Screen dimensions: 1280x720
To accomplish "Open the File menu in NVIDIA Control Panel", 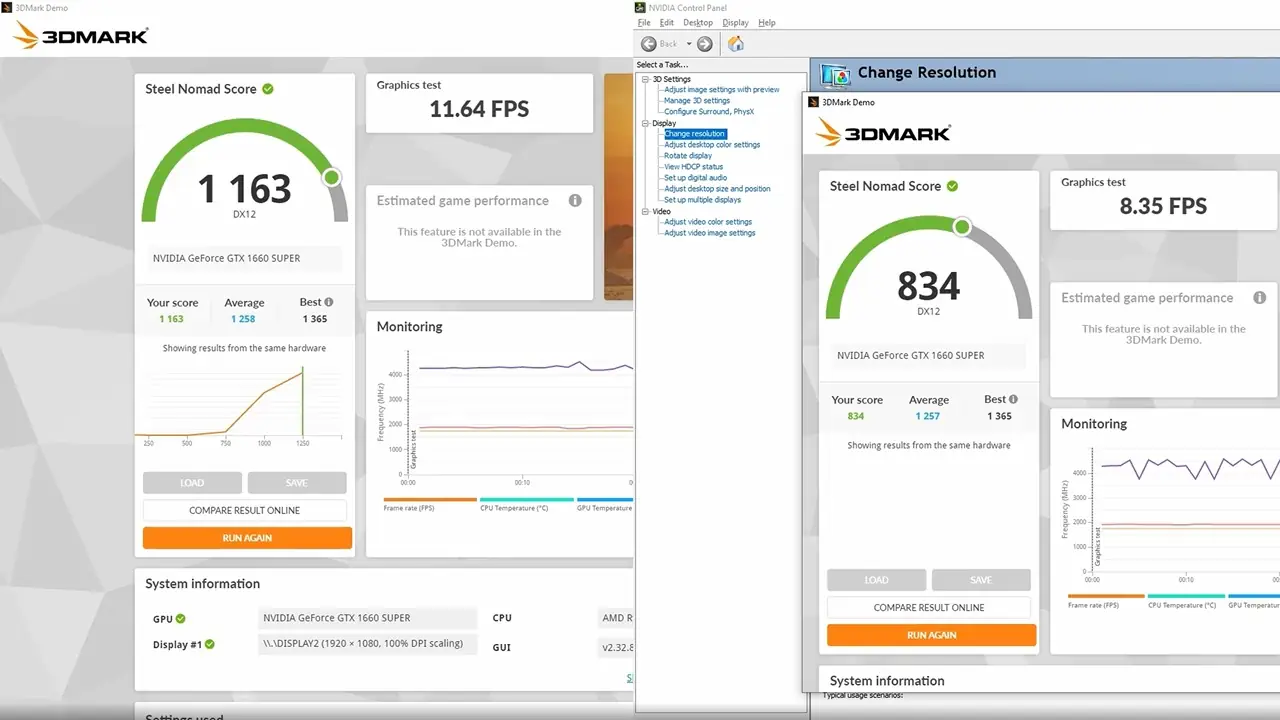I will click(644, 23).
